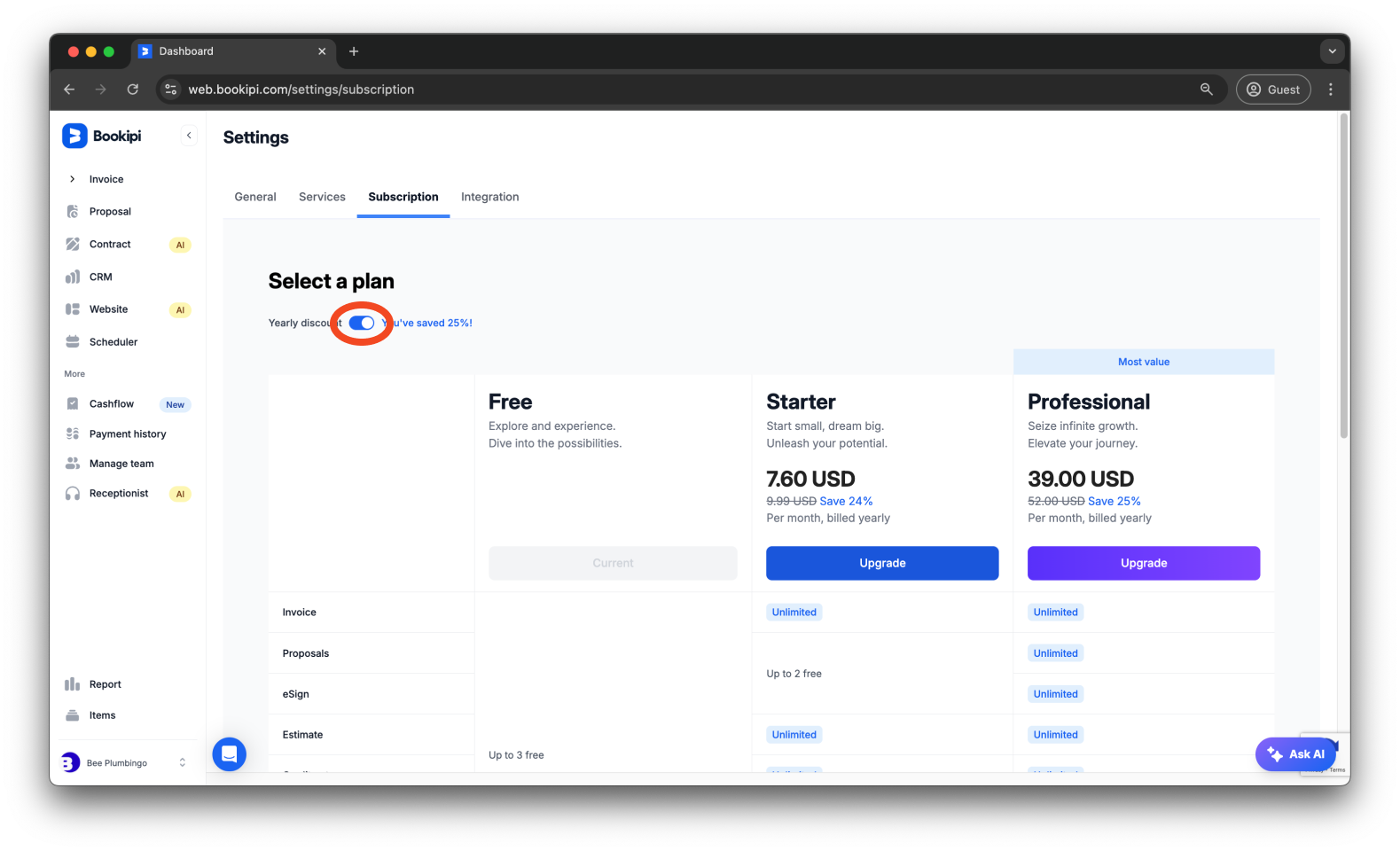Viewport: 1400px width, 851px height.
Task: Click the eSign row label
Action: [296, 694]
